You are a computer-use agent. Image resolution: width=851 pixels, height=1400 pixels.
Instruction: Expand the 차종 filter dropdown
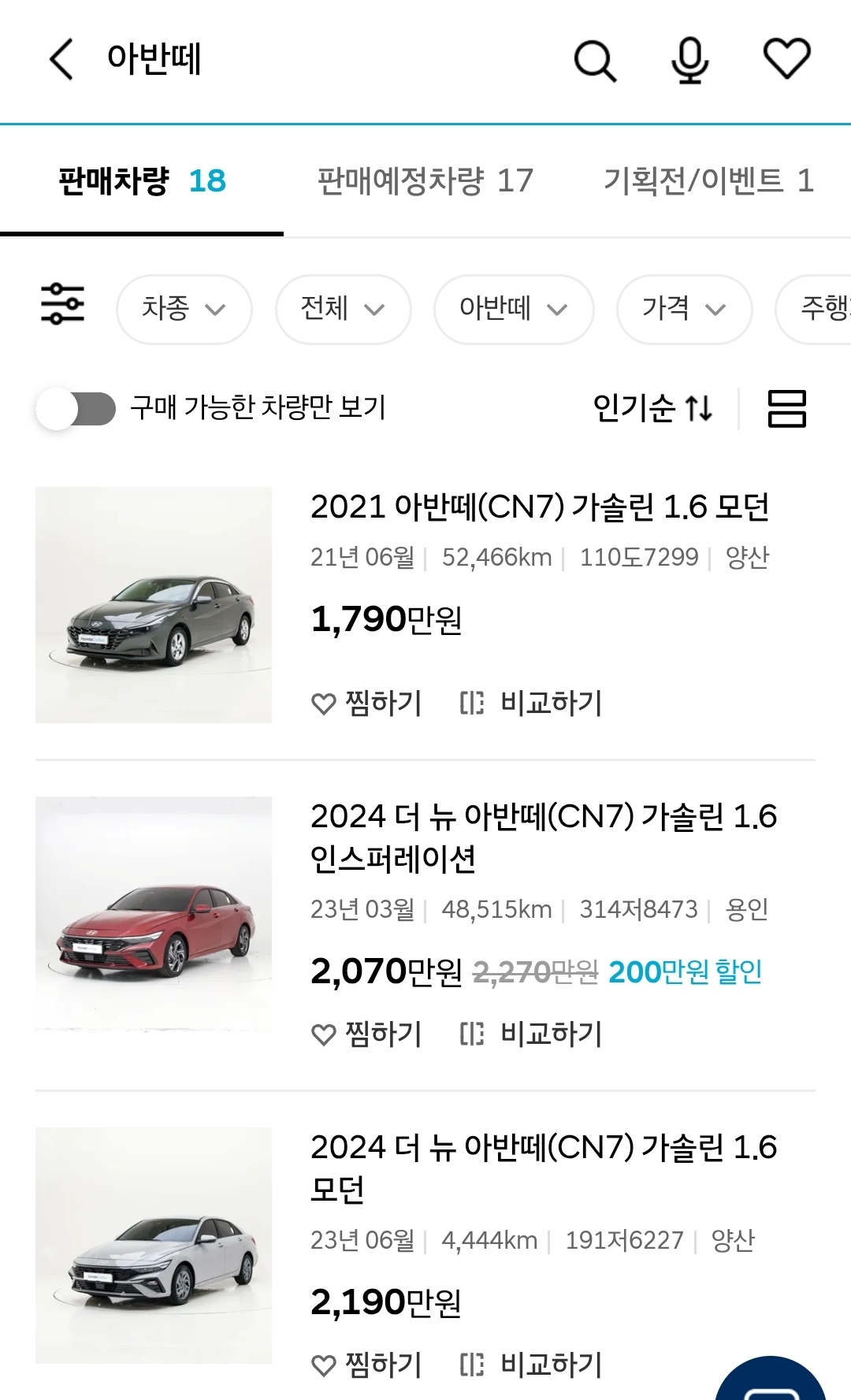tap(184, 309)
